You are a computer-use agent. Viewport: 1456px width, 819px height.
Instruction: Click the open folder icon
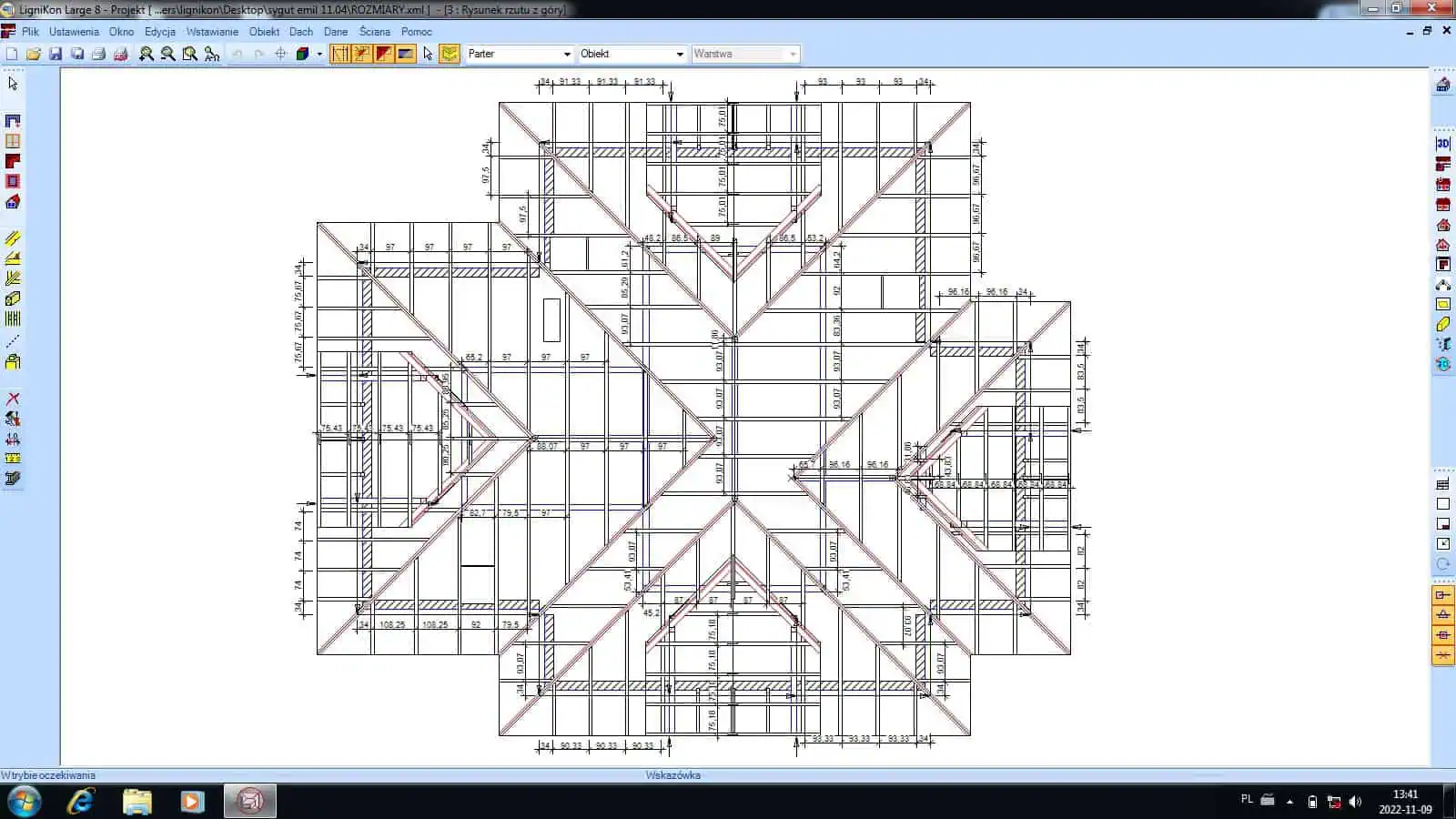(34, 55)
